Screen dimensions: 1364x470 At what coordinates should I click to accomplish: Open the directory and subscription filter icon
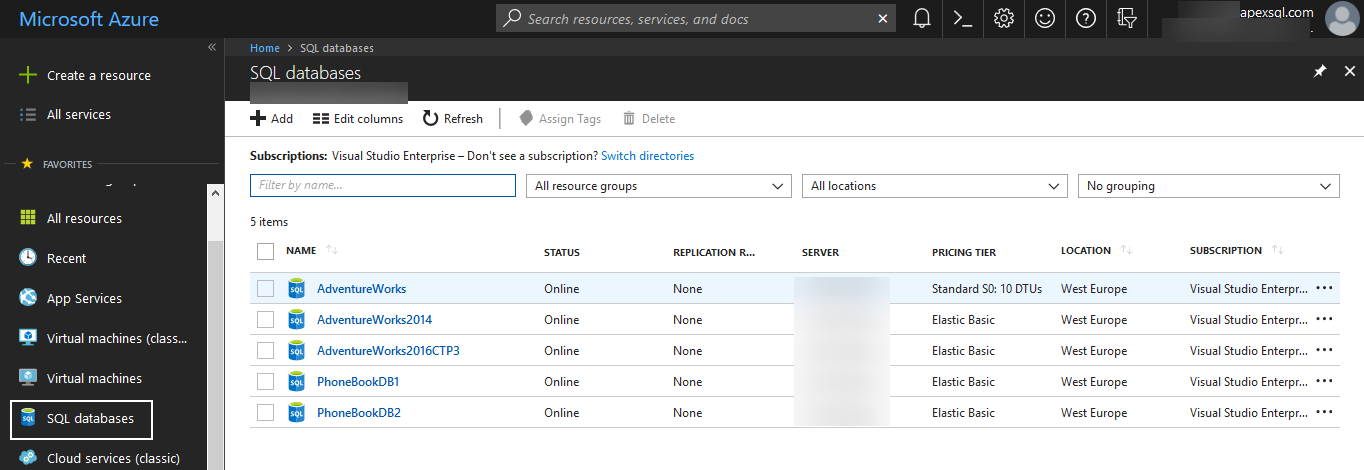(1127, 19)
